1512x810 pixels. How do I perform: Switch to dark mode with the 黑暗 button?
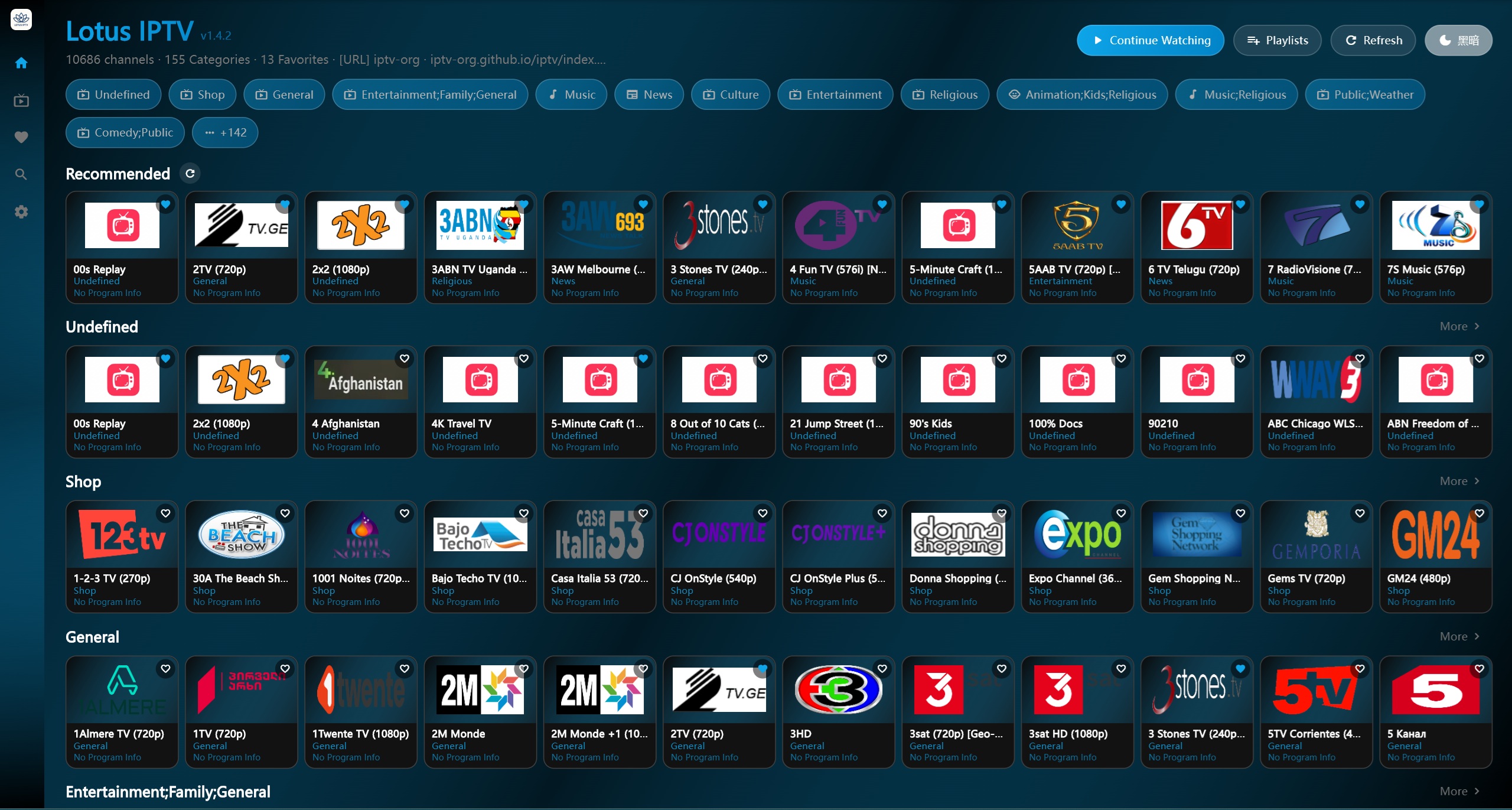click(x=1458, y=40)
